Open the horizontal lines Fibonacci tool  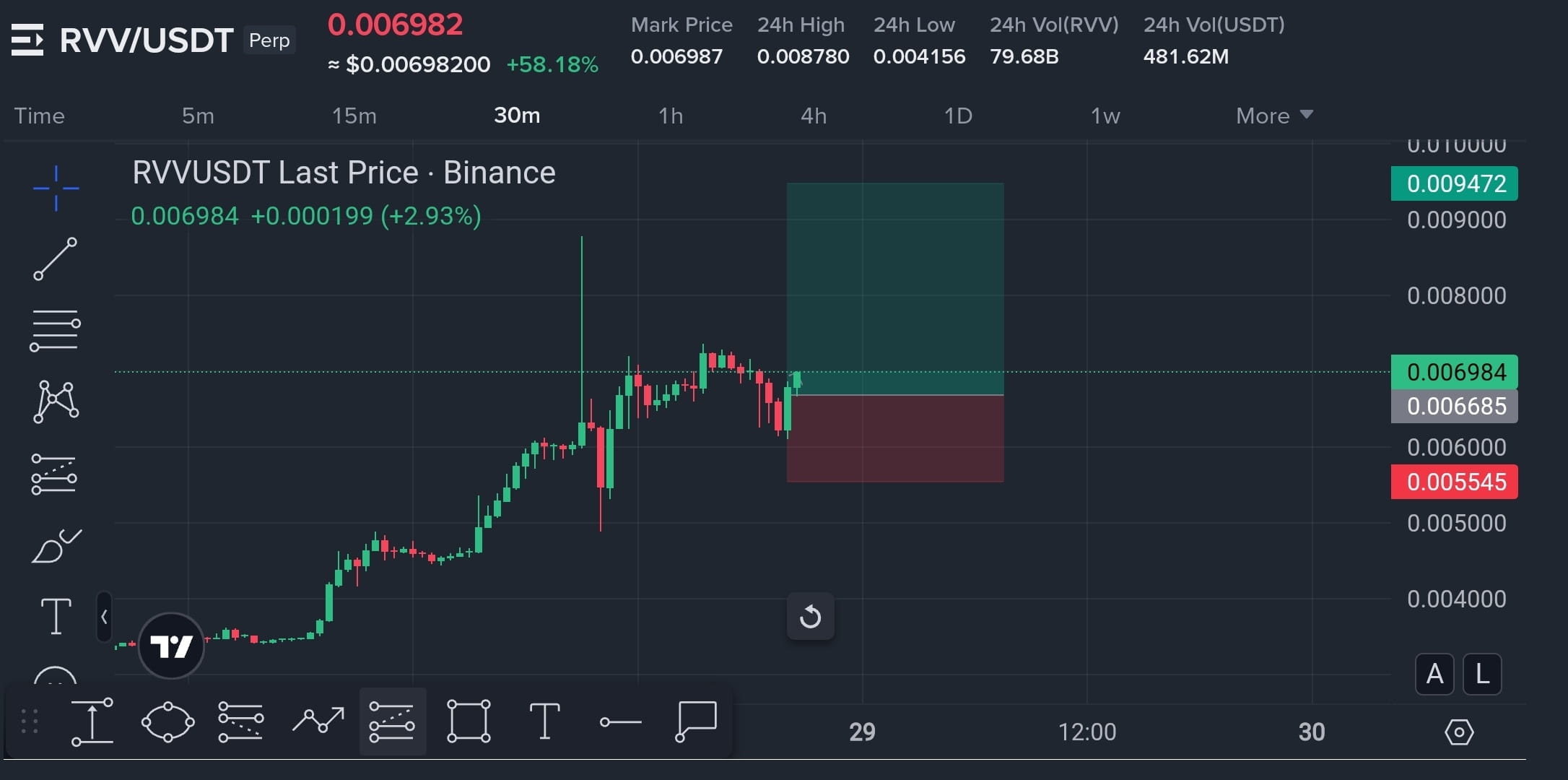pyautogui.click(x=55, y=330)
